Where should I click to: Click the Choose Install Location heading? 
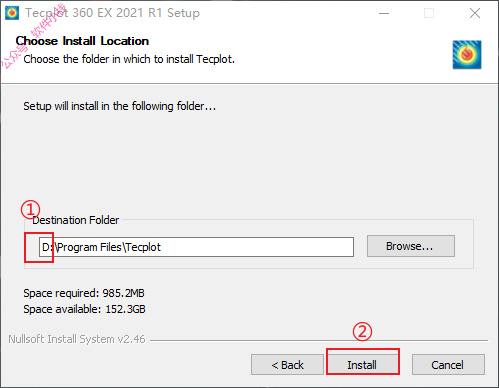pos(82,41)
